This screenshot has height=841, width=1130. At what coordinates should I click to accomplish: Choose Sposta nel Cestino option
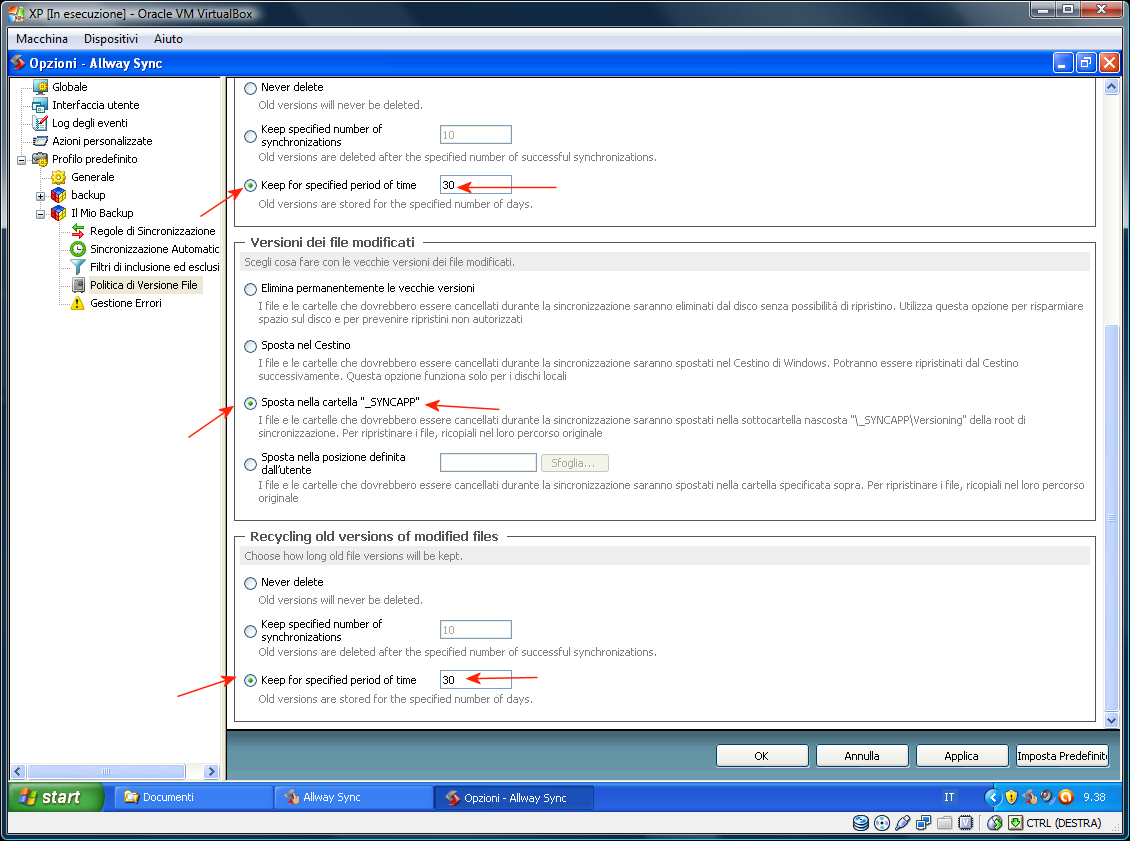coord(250,347)
